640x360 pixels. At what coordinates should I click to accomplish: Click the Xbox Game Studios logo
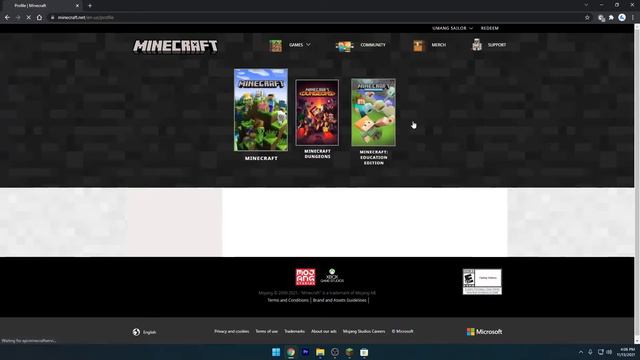(332, 276)
